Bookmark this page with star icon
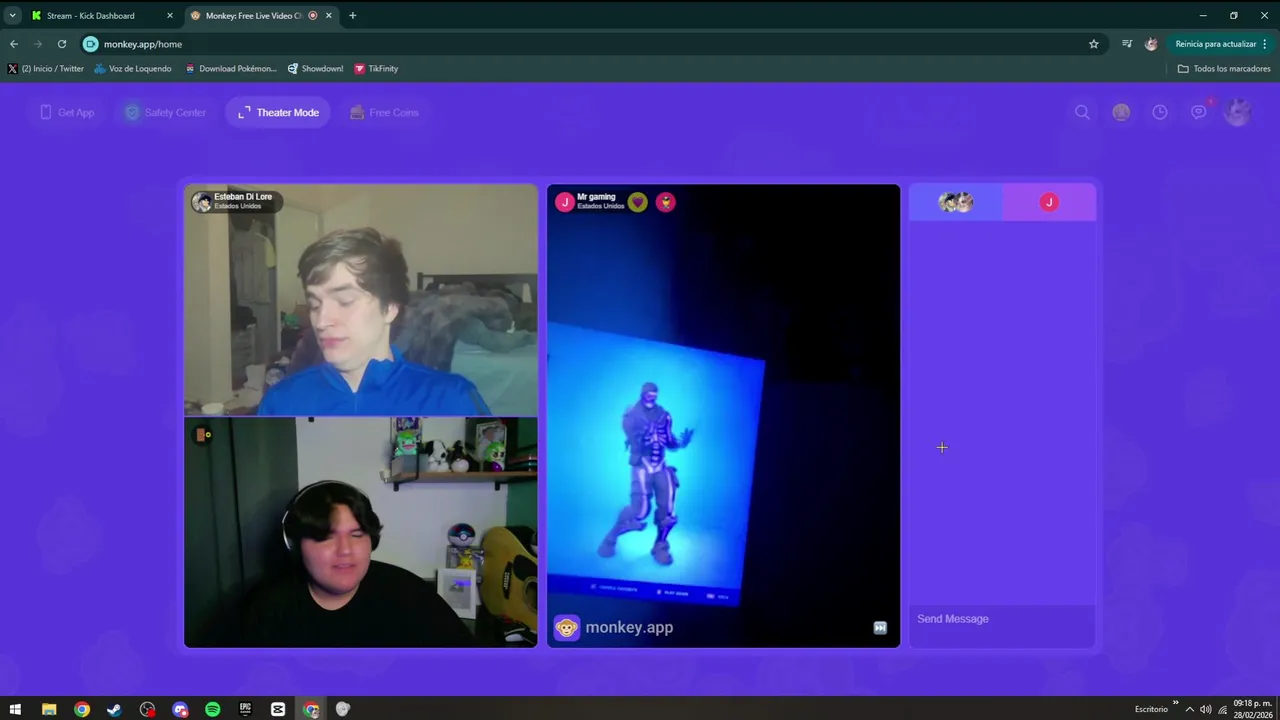The image size is (1280, 720). tap(1094, 44)
